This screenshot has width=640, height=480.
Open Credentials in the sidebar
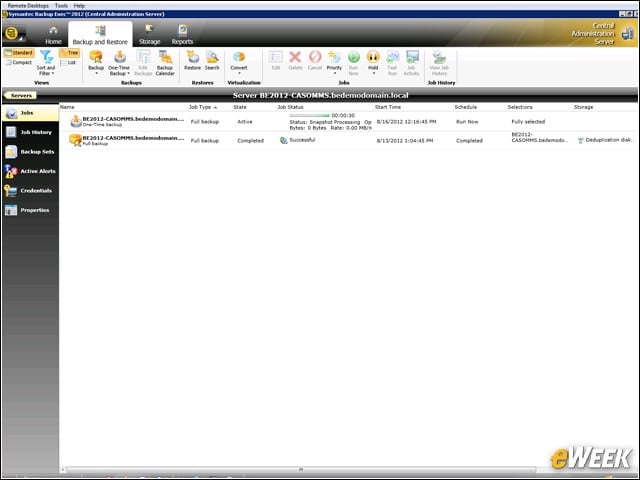[x=30, y=191]
